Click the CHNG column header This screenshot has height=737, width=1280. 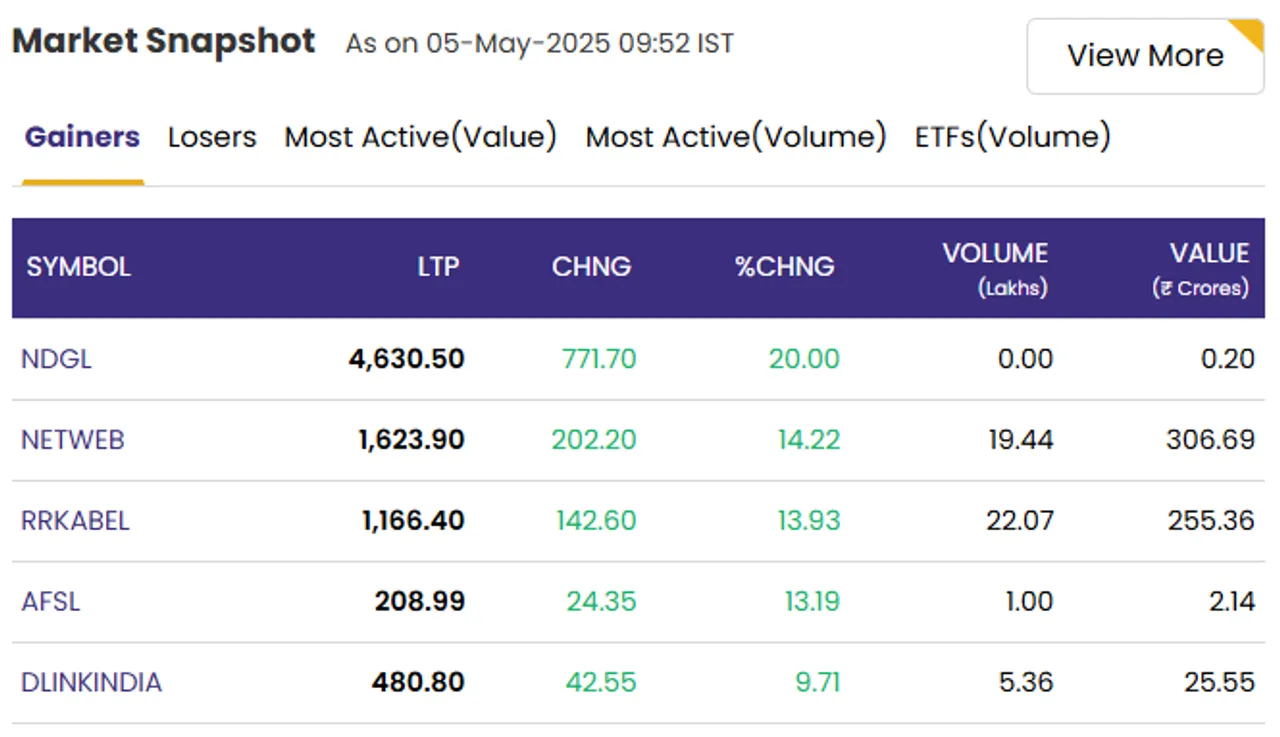[x=591, y=267]
